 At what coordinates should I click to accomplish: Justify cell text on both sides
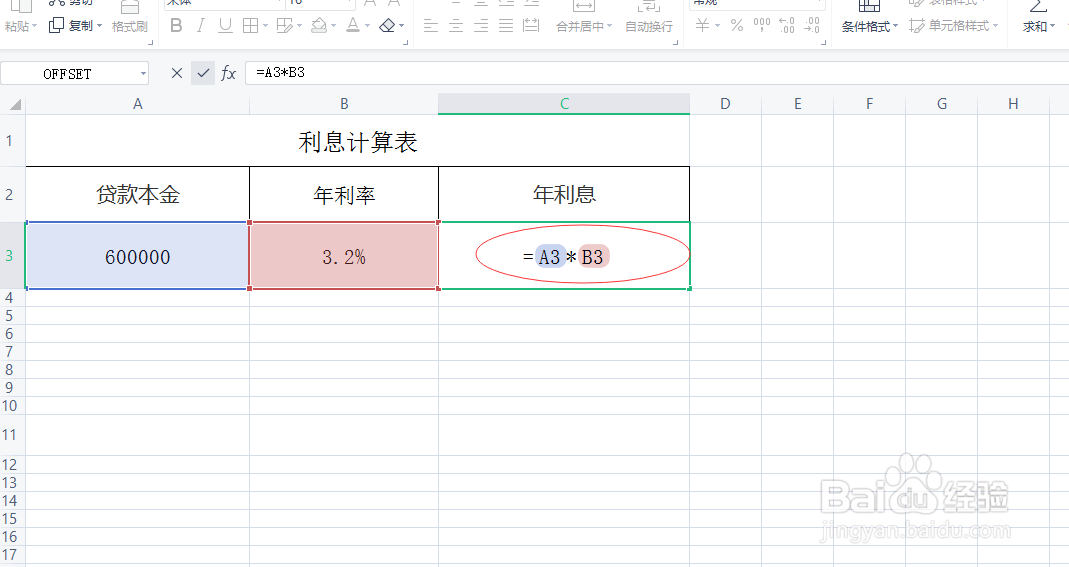(506, 26)
